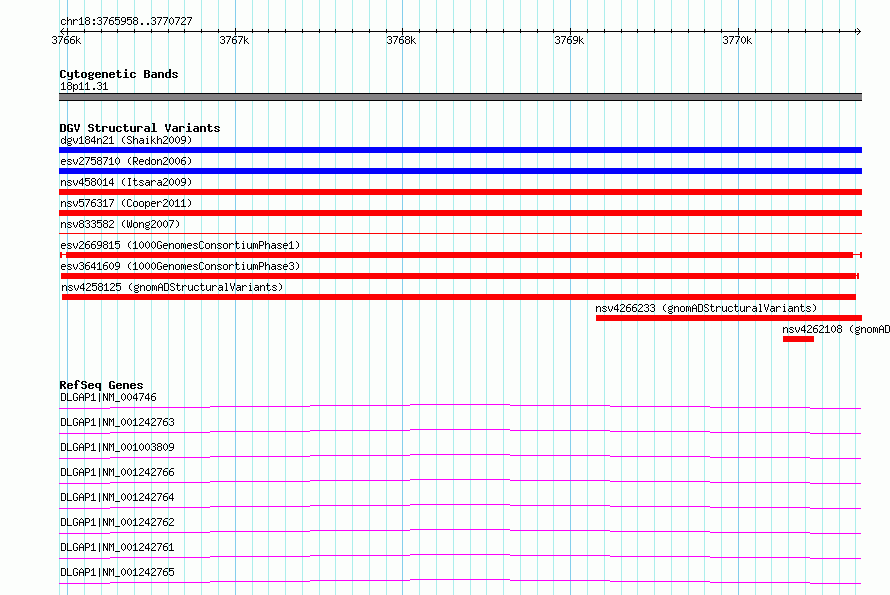
Task: Open nsv833582 (Wong2007) variant label
Action: pos(120,224)
